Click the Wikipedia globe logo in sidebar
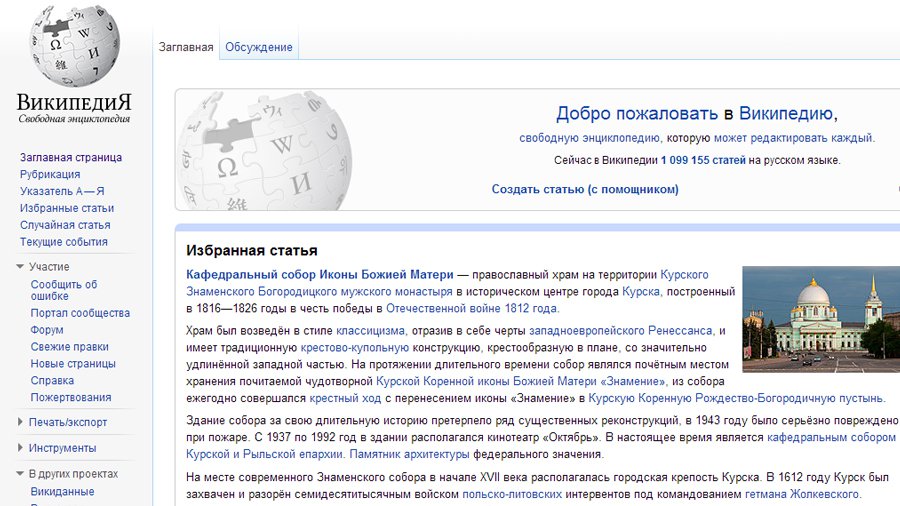900x506 pixels. pos(75,44)
